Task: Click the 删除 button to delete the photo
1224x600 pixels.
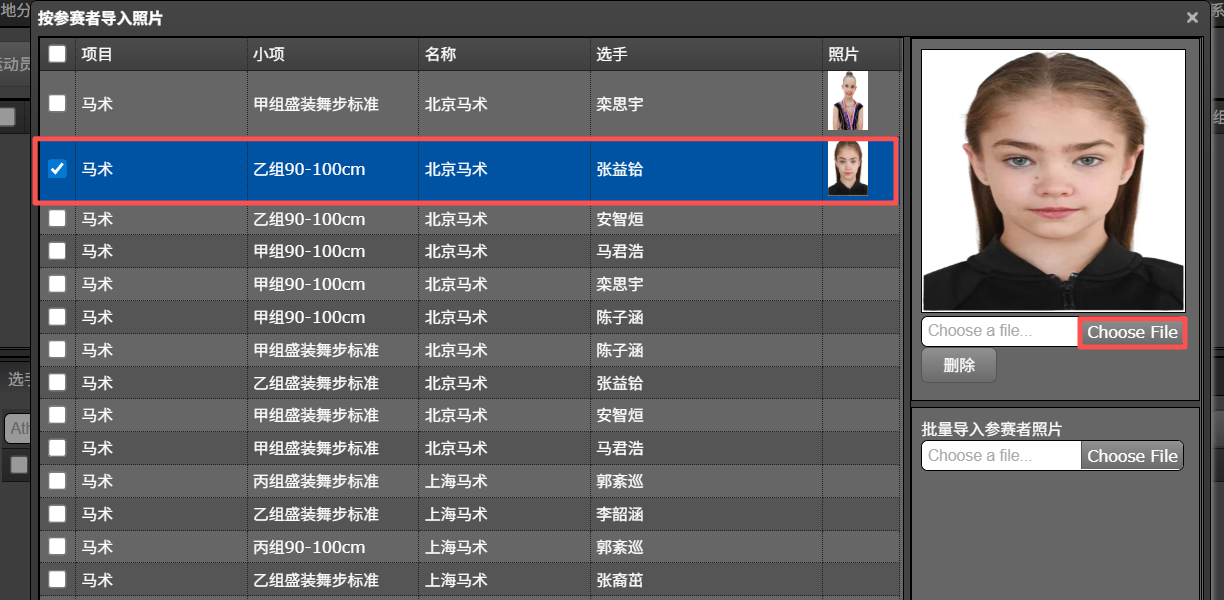Action: tap(958, 365)
